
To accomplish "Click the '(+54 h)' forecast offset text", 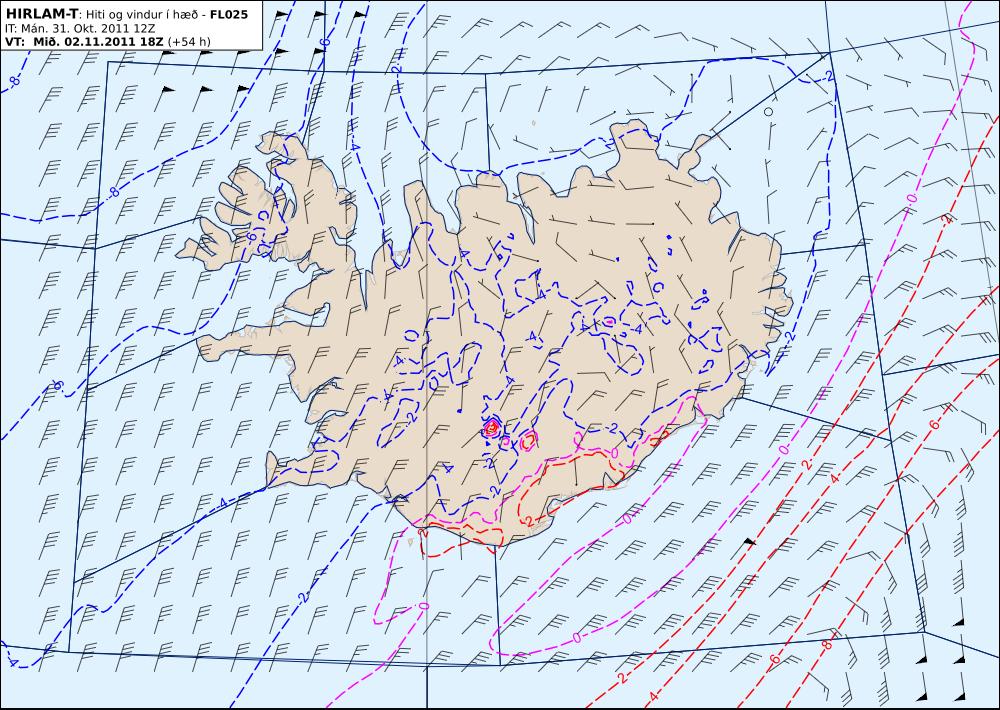I will pos(189,42).
